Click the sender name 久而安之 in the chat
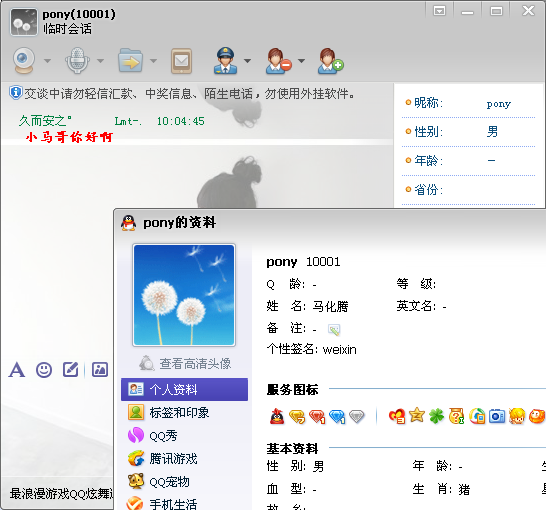The width and height of the screenshot is (546, 510). click(x=45, y=121)
